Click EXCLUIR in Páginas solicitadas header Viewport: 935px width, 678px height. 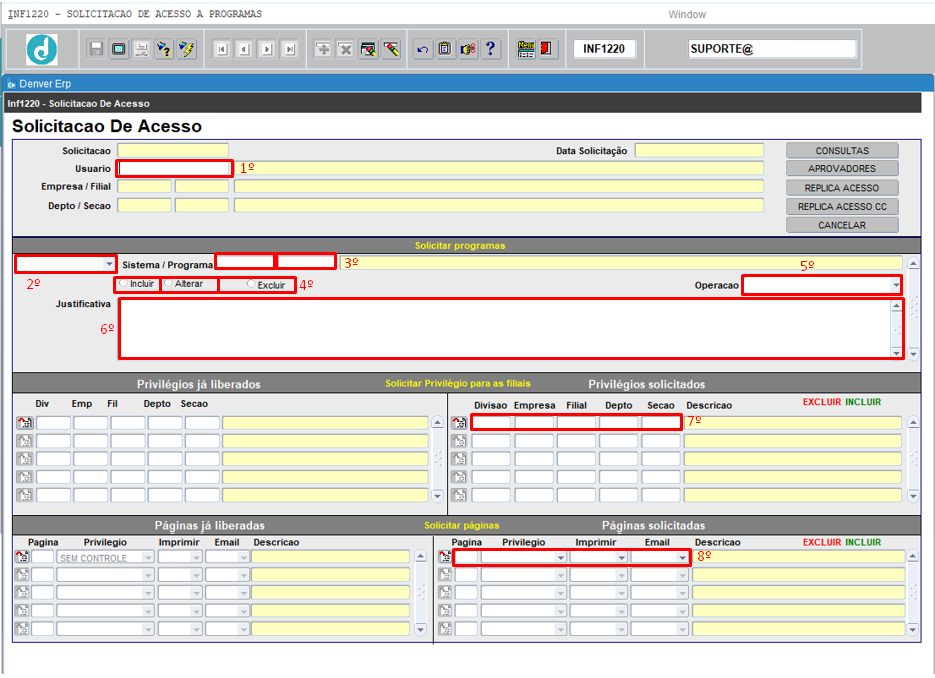[x=822, y=542]
